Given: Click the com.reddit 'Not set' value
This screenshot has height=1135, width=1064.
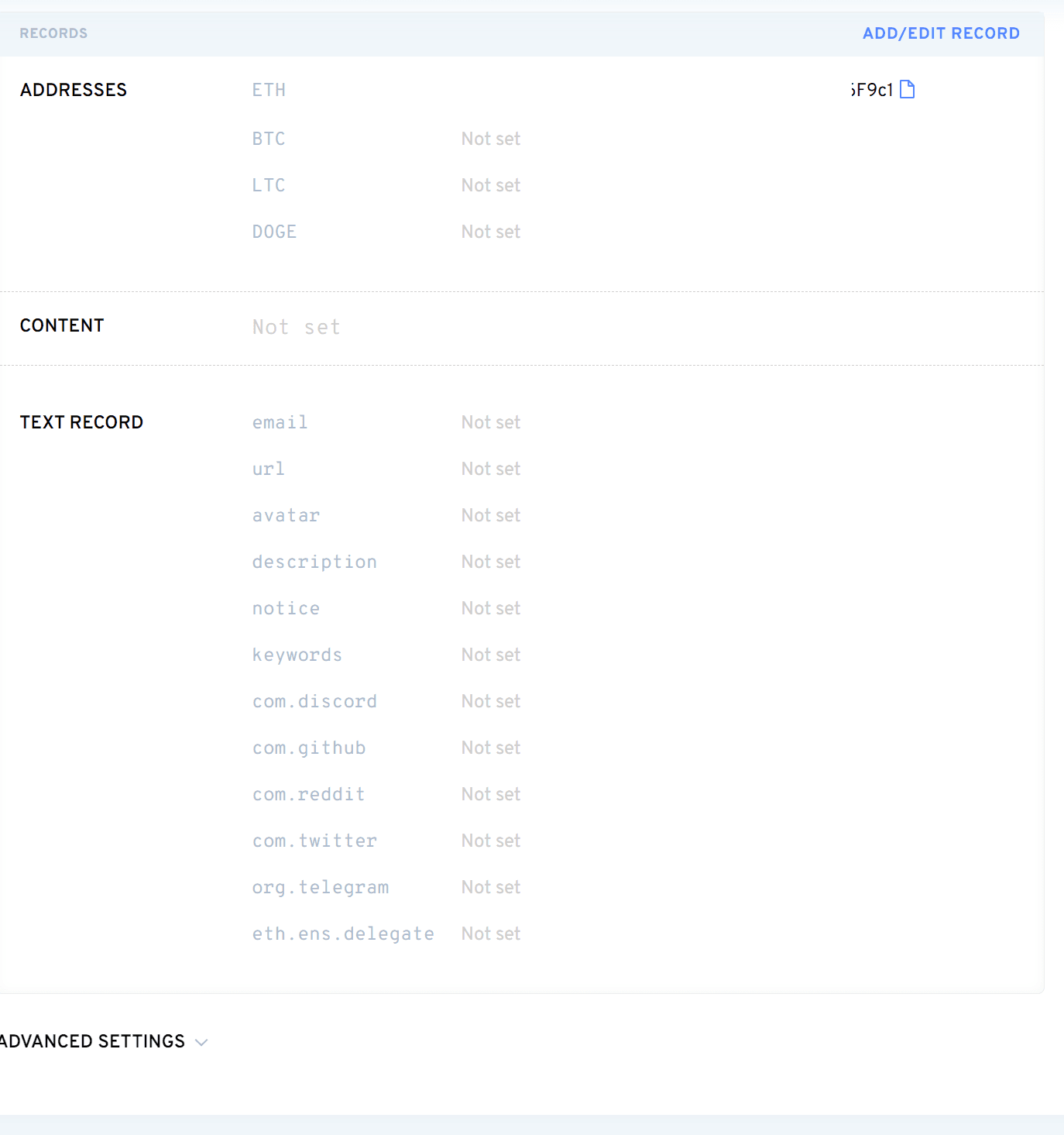Looking at the screenshot, I should (491, 794).
